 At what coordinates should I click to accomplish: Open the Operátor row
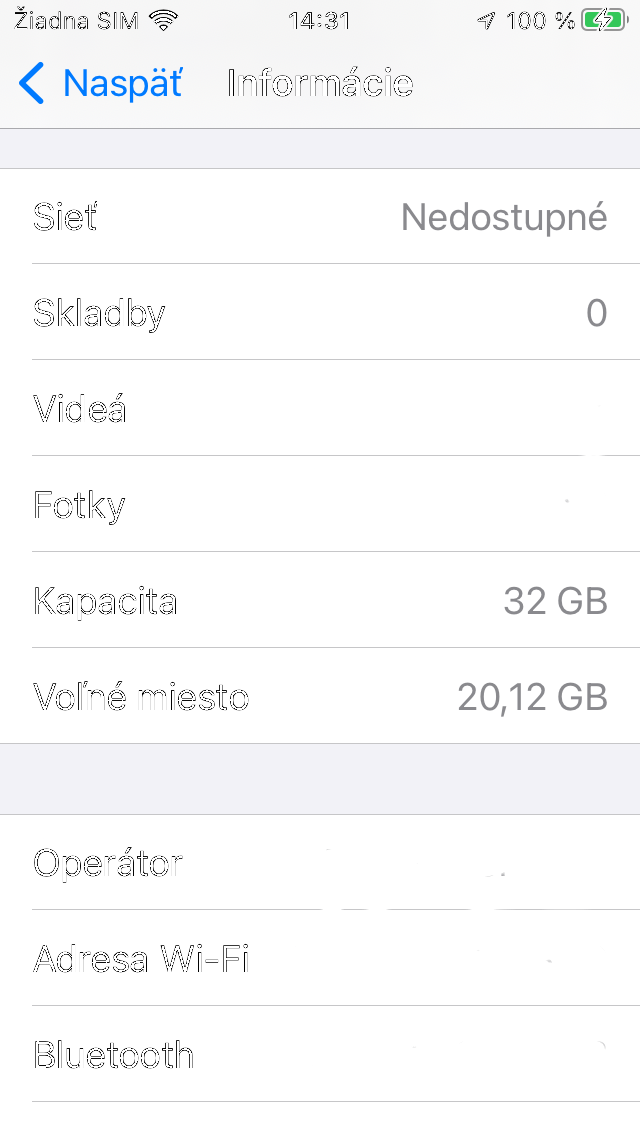coord(320,863)
